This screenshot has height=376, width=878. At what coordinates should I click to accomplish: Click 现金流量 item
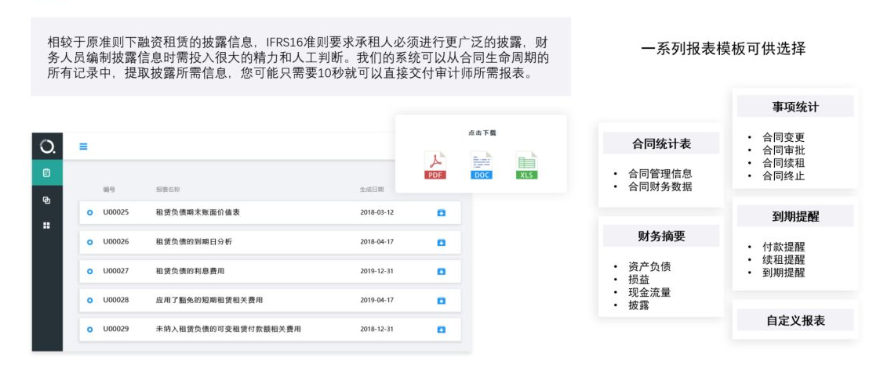[650, 292]
